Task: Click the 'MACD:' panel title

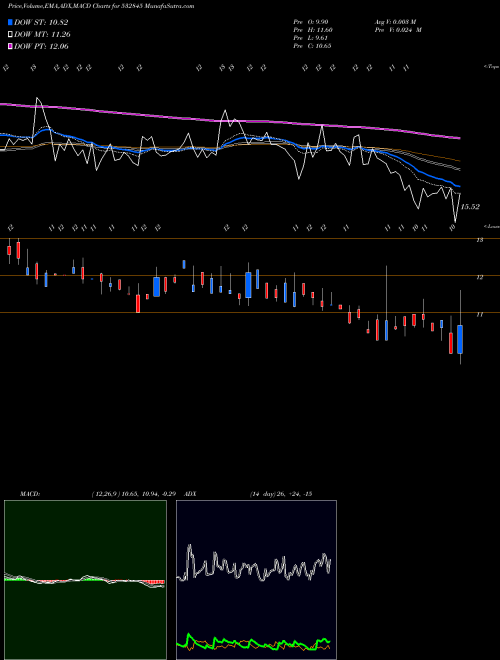Action: 30,494
